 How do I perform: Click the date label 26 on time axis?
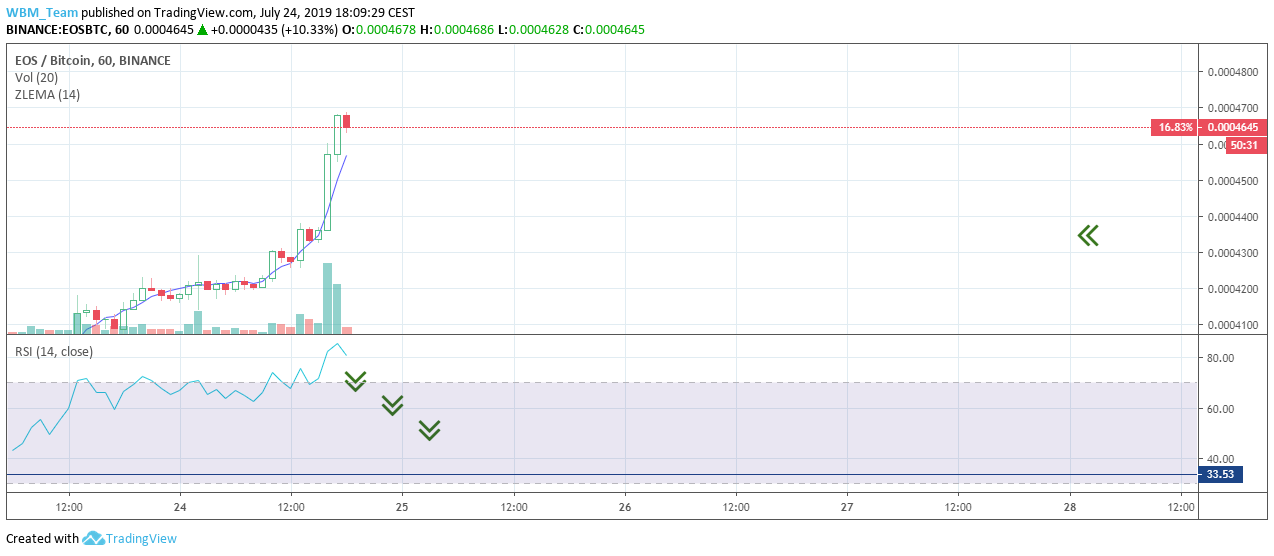[x=625, y=507]
